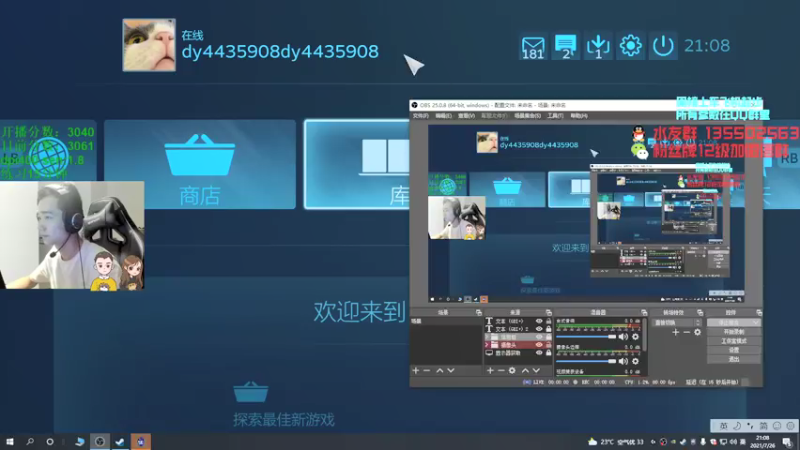Mute the second mixer audio channel
The height and width of the screenshot is (450, 800).
[623, 361]
